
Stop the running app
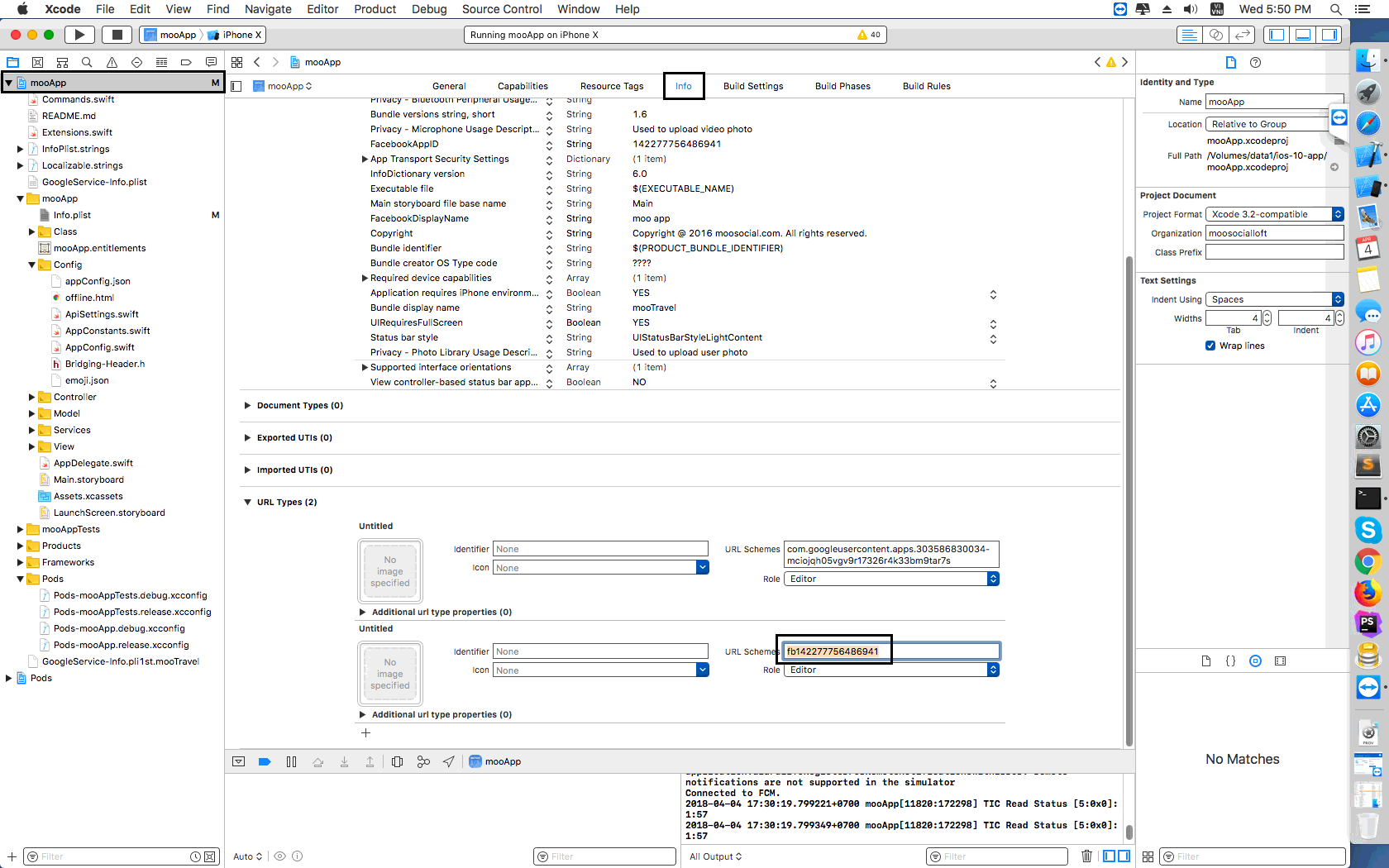[117, 35]
